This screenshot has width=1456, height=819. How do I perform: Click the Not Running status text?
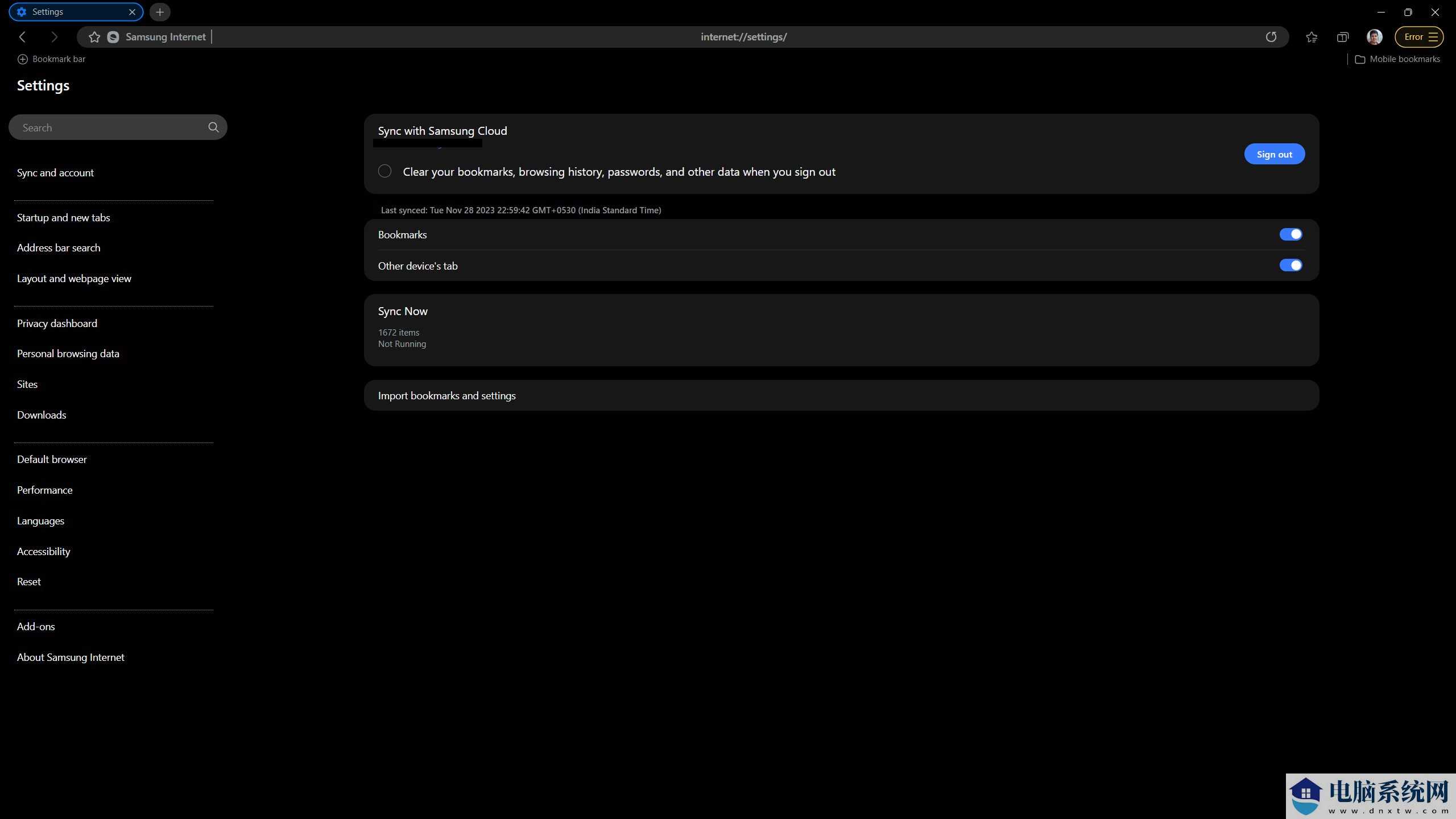402,344
